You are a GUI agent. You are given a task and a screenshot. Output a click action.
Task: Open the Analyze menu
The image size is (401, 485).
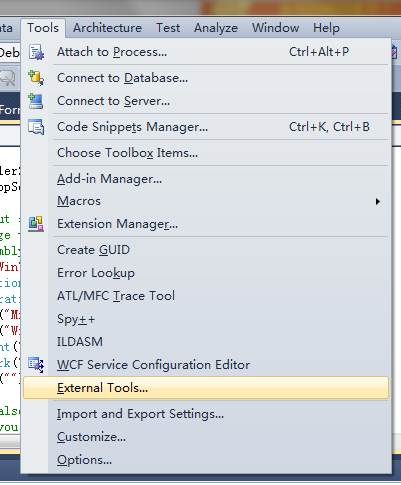pos(216,28)
